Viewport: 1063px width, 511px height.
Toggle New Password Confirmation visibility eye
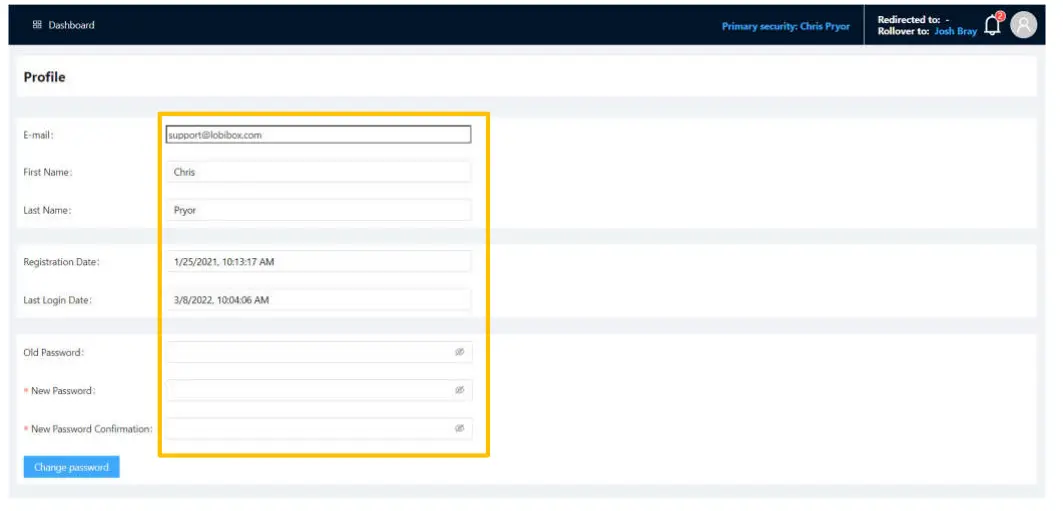point(459,428)
